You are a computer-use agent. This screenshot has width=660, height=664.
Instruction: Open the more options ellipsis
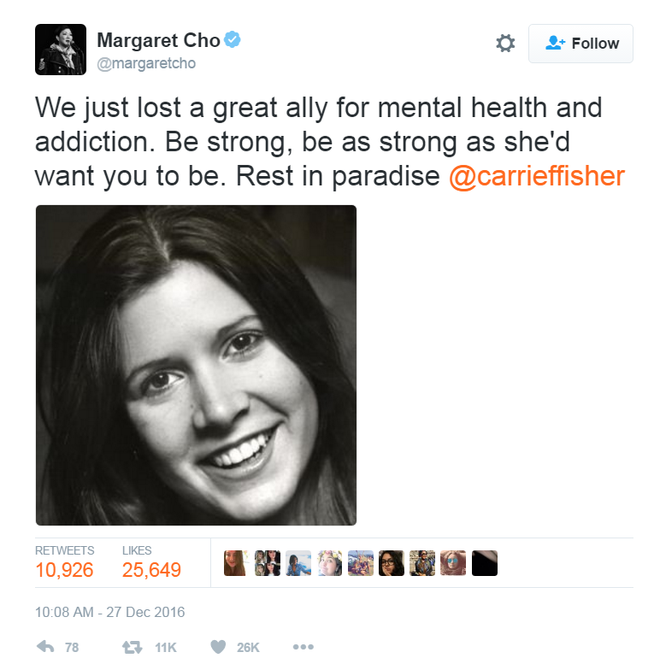303,647
